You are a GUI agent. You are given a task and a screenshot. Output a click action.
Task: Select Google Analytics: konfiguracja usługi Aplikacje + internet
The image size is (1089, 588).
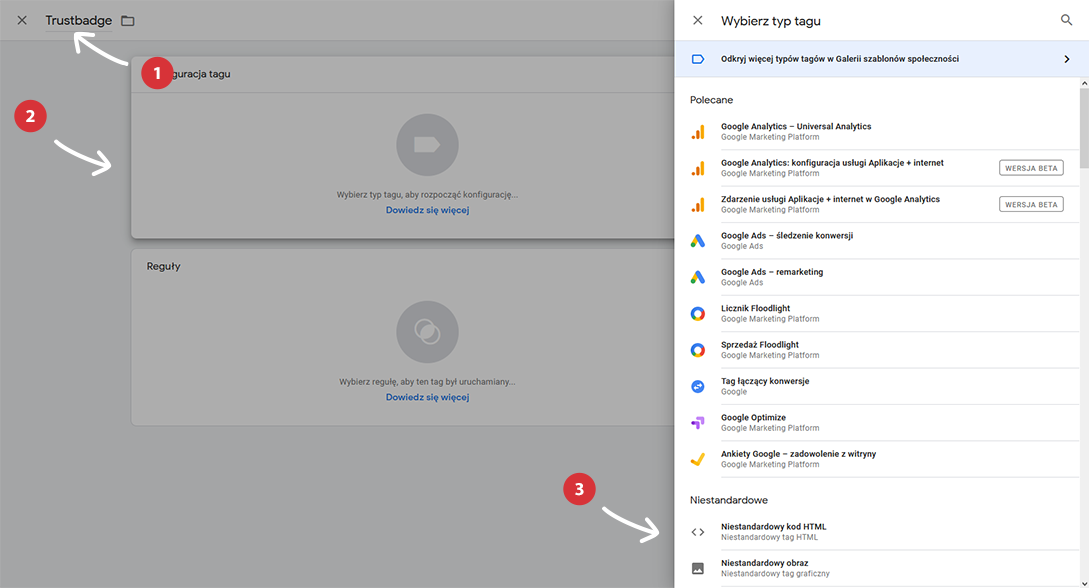pyautogui.click(x=877, y=168)
